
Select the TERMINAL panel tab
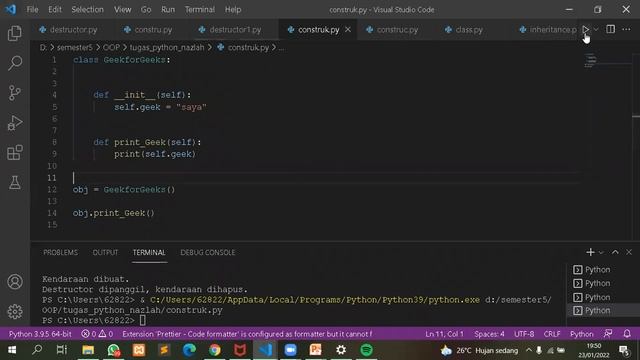[149, 253]
